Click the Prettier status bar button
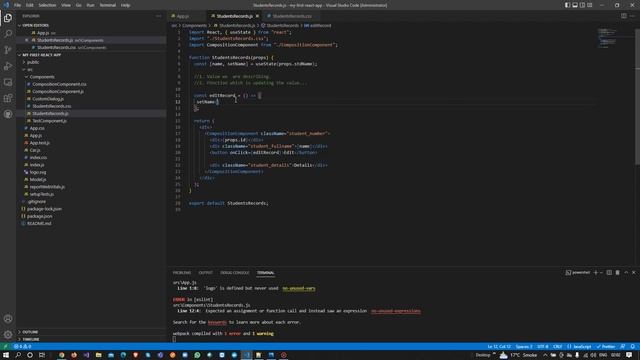 coord(606,346)
